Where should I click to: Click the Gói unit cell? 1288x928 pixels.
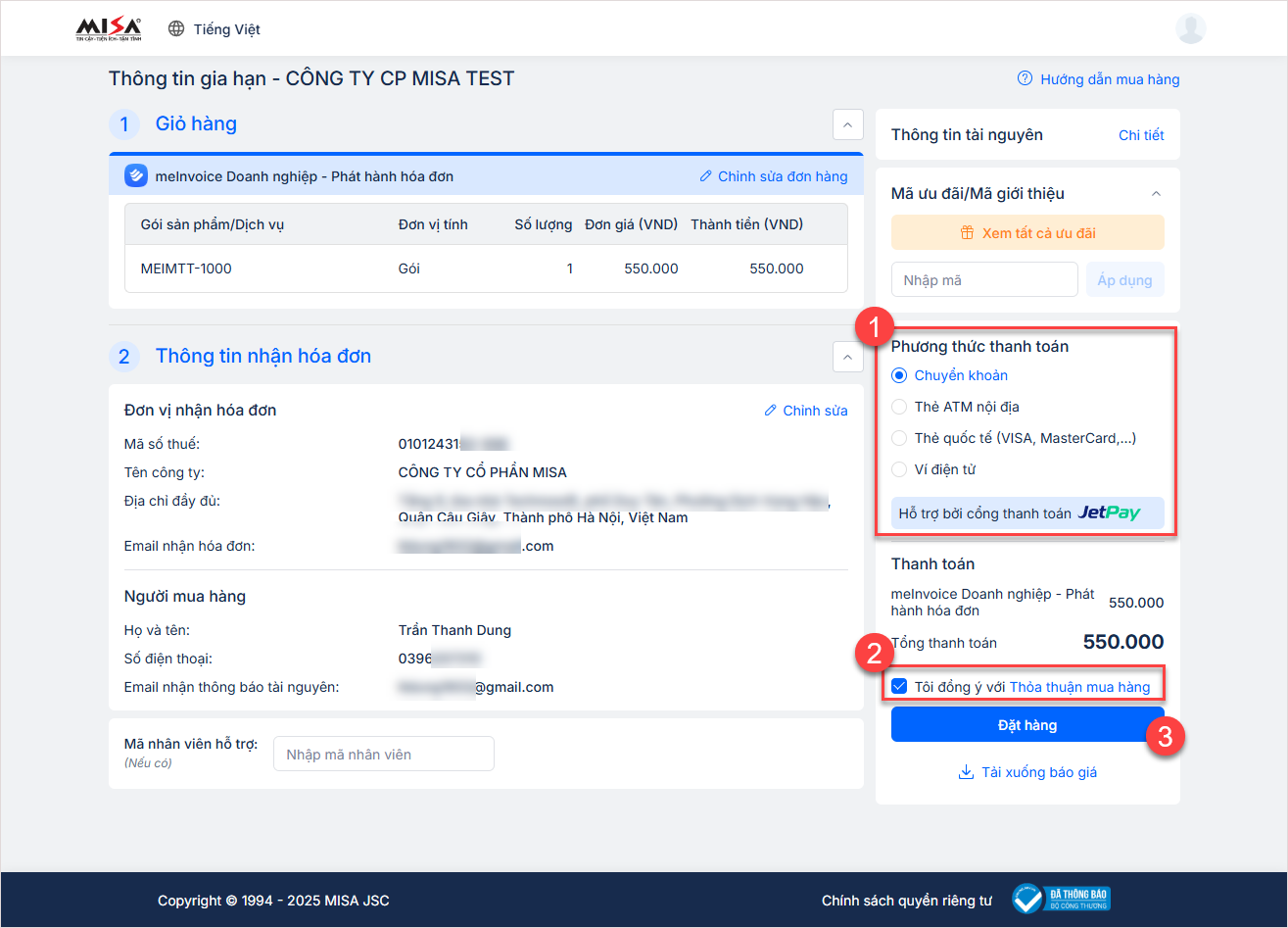pos(409,269)
